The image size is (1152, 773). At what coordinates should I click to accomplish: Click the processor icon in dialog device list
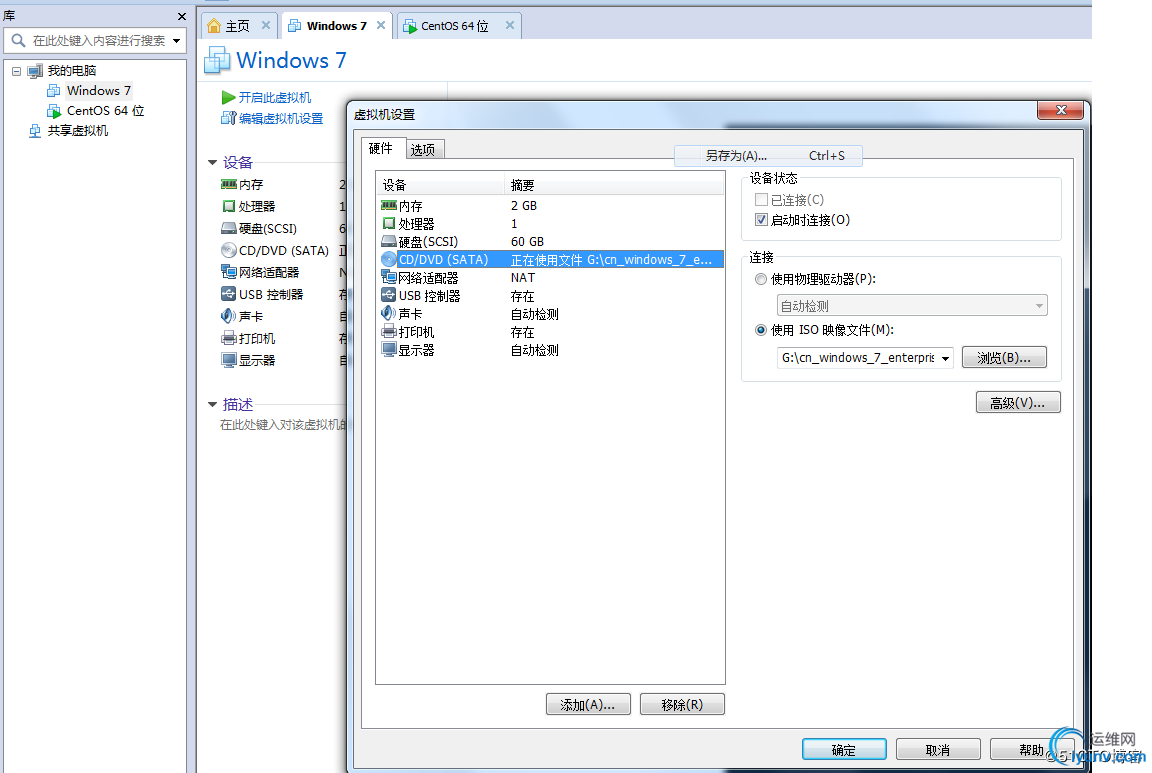click(389, 223)
